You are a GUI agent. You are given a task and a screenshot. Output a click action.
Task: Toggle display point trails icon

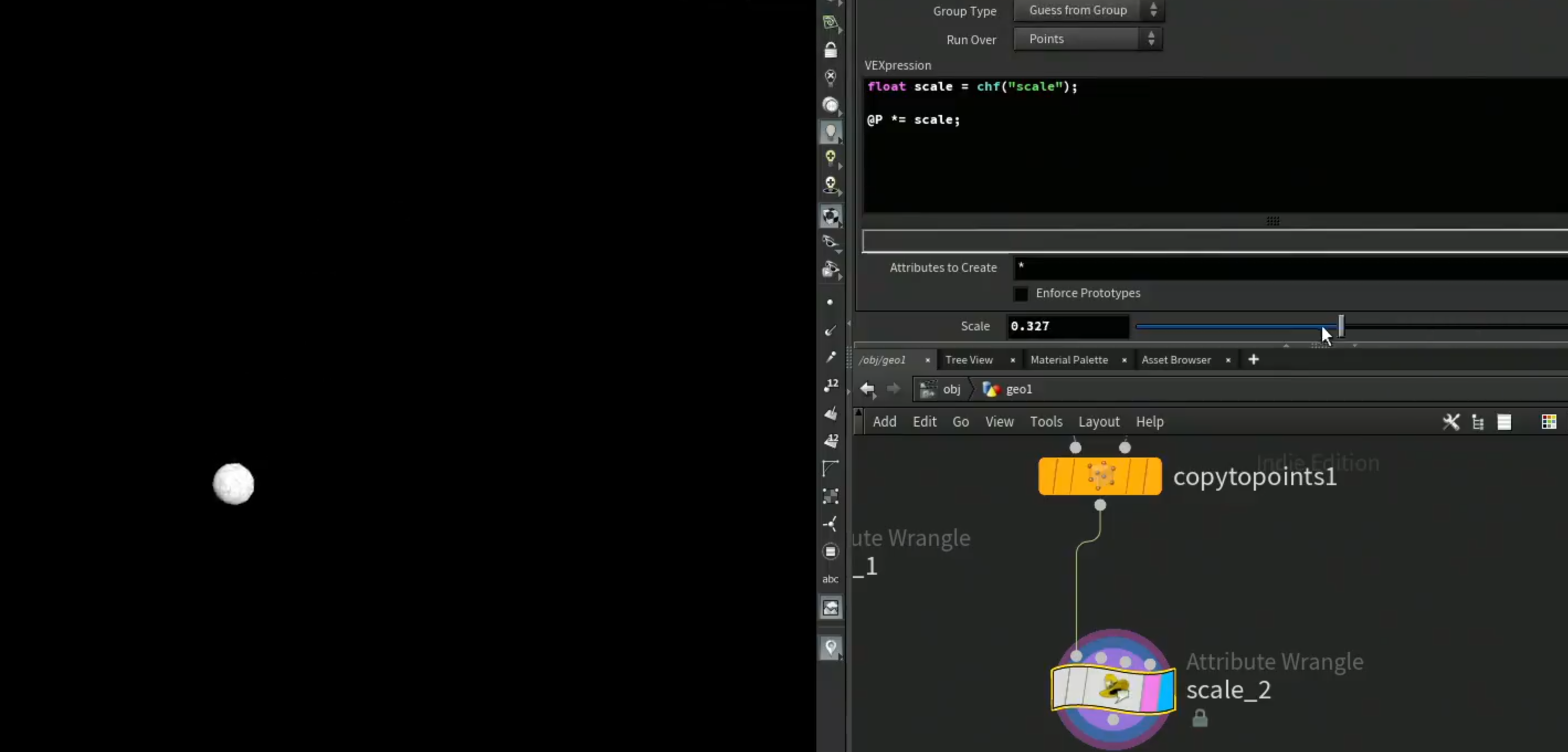[x=830, y=357]
